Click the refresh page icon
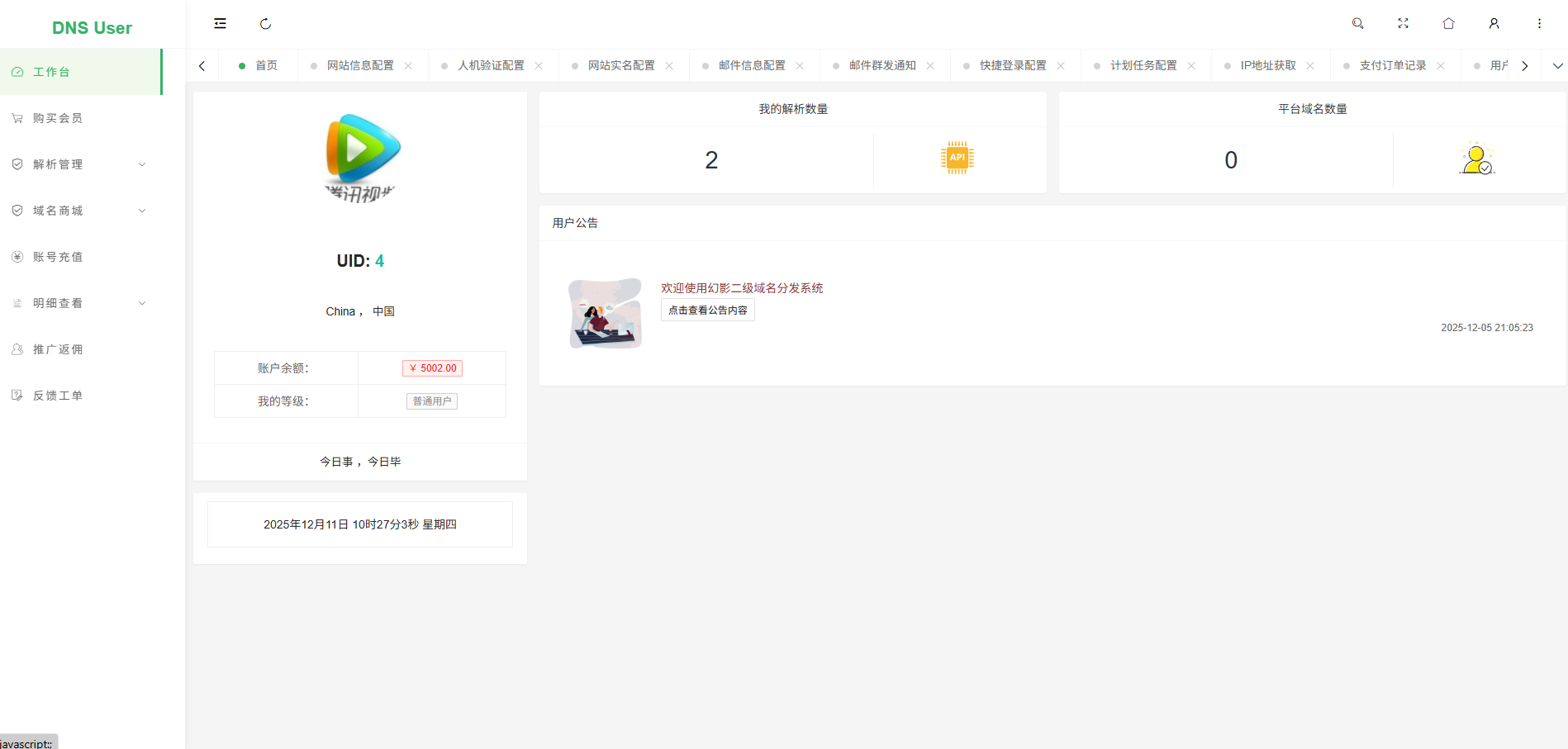Screen dimensions: 1568x749 tap(265, 24)
